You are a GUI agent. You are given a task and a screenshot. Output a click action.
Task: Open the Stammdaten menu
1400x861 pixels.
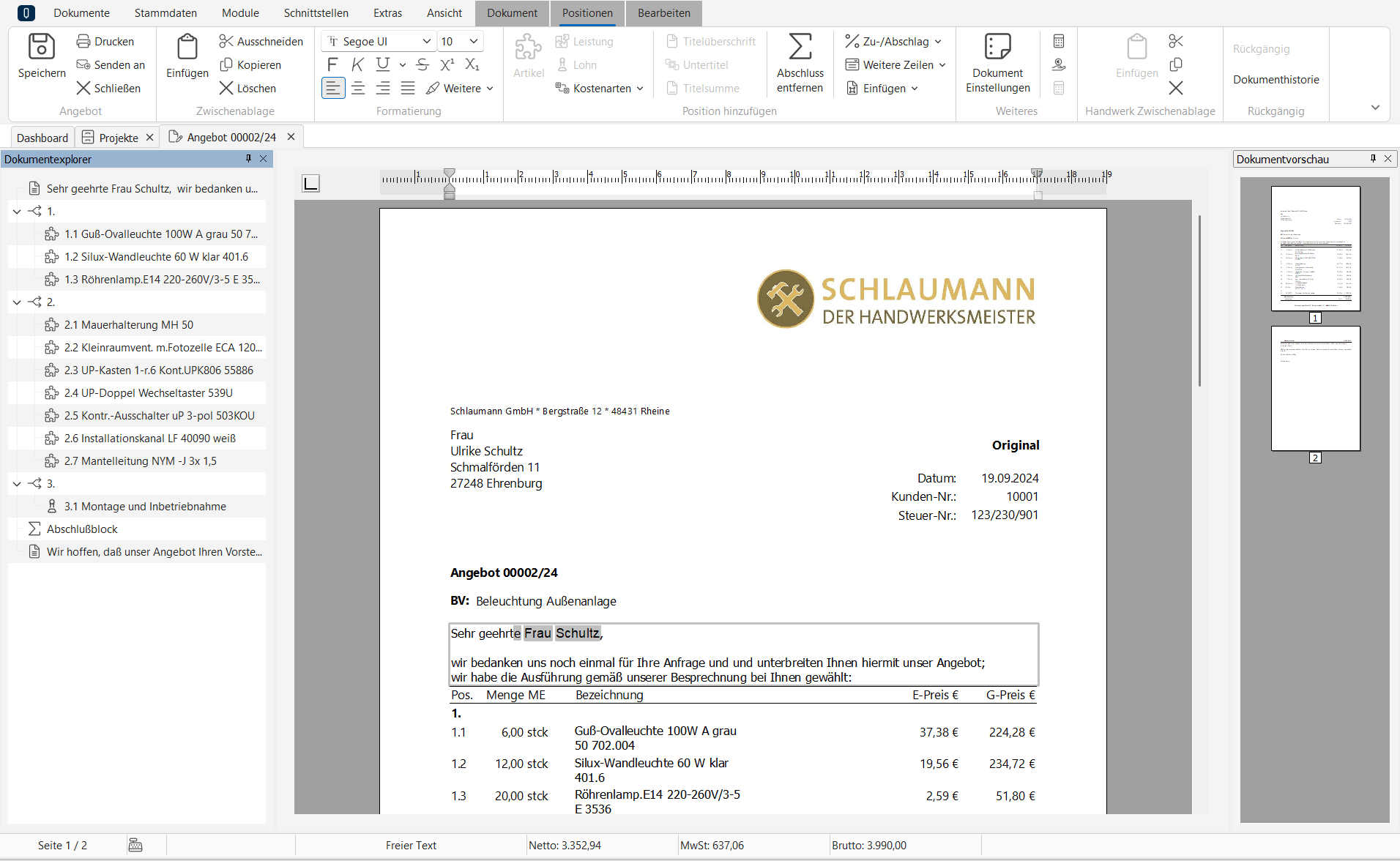pyautogui.click(x=165, y=13)
